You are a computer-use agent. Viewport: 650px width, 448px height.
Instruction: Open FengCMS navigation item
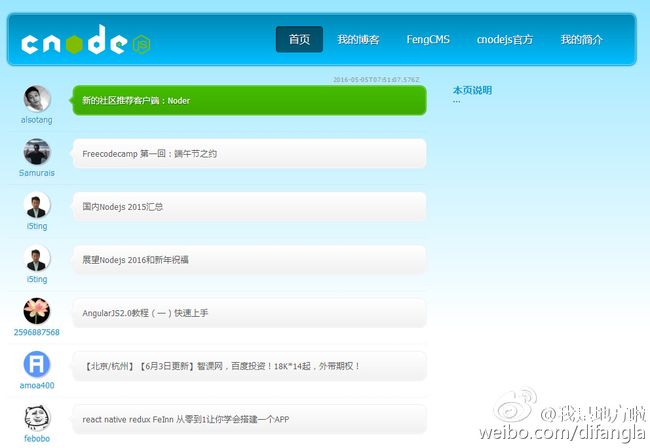428,39
